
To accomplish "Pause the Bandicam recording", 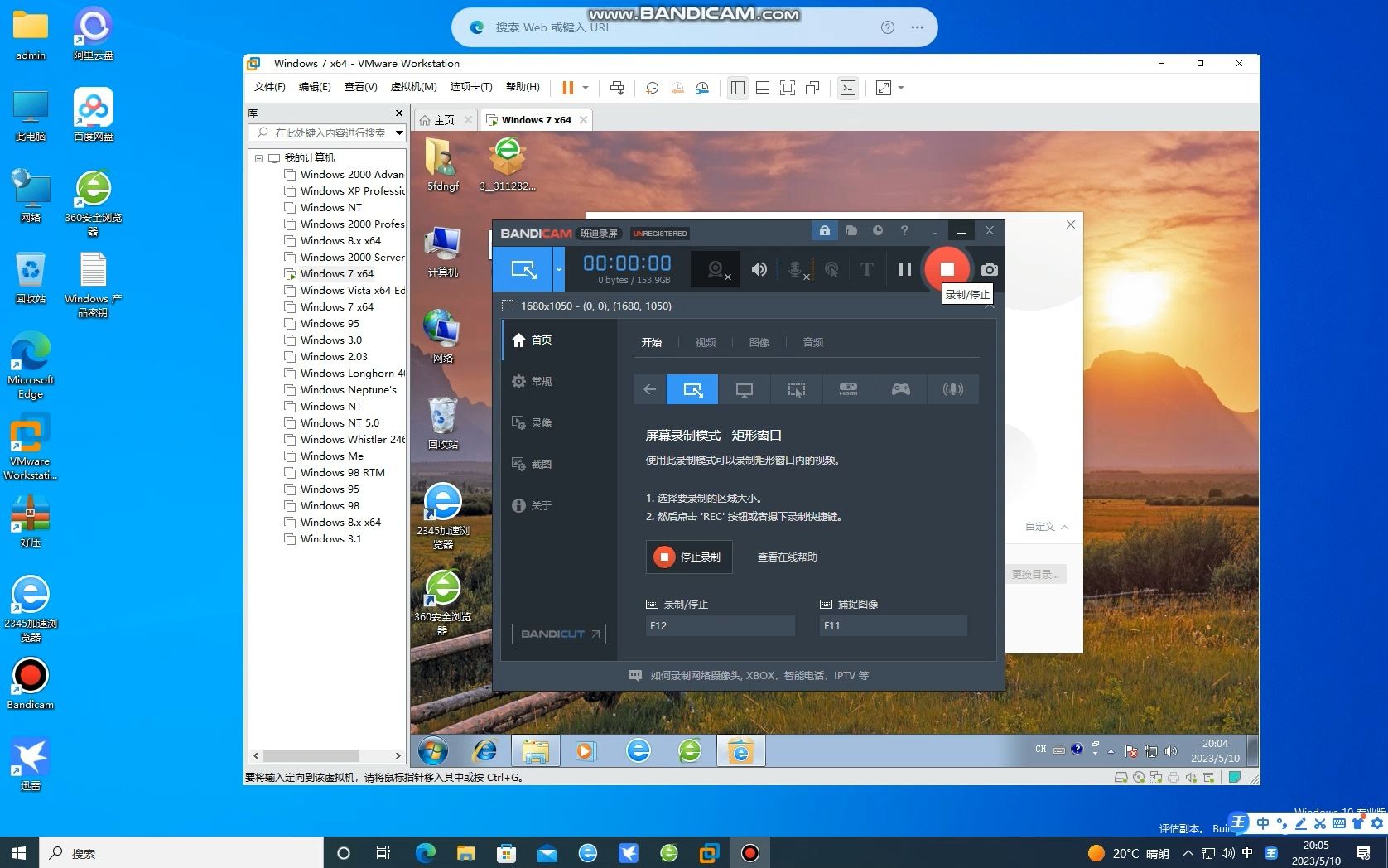I will (904, 269).
